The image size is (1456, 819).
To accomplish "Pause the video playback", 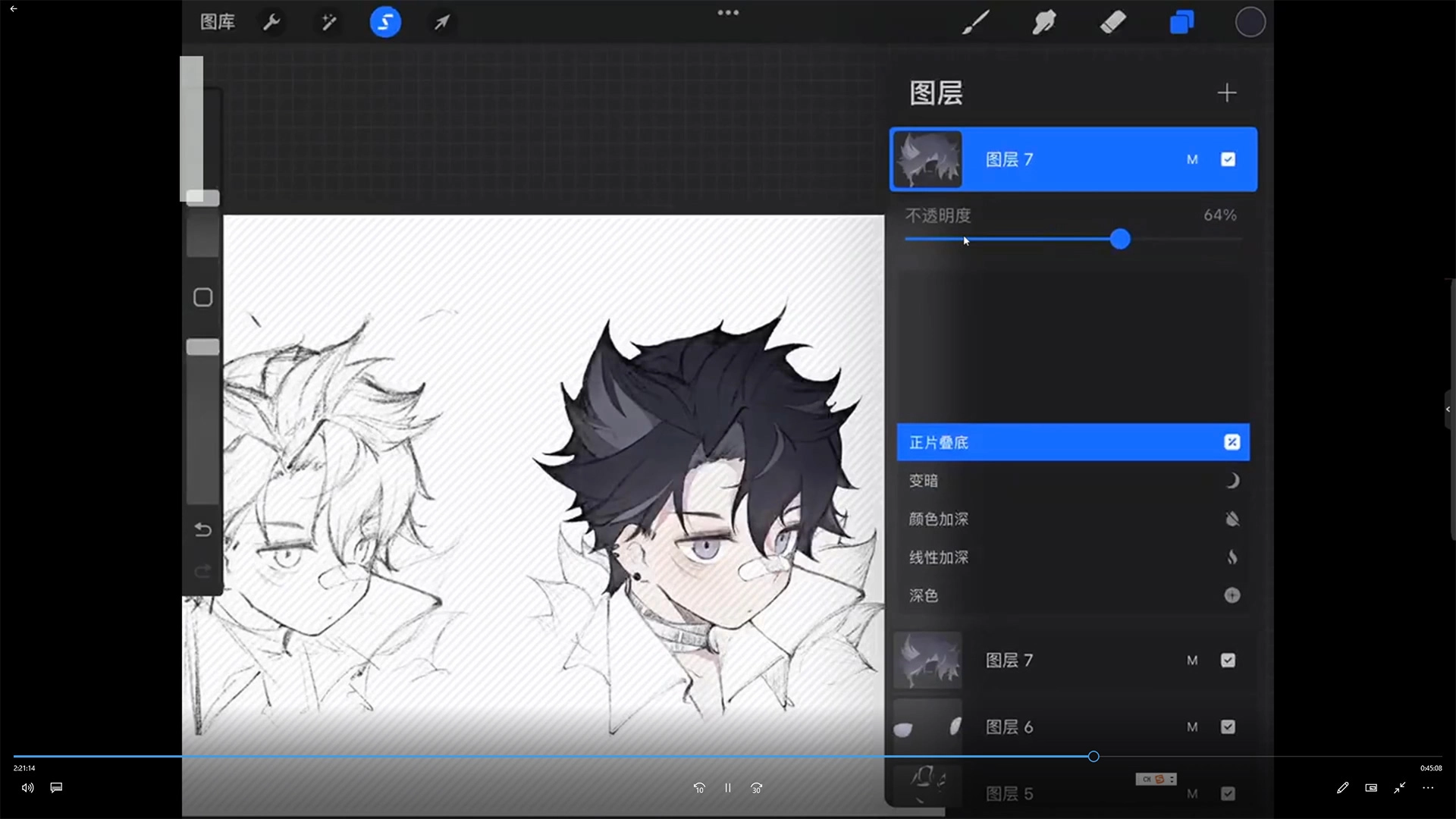I will 727,788.
